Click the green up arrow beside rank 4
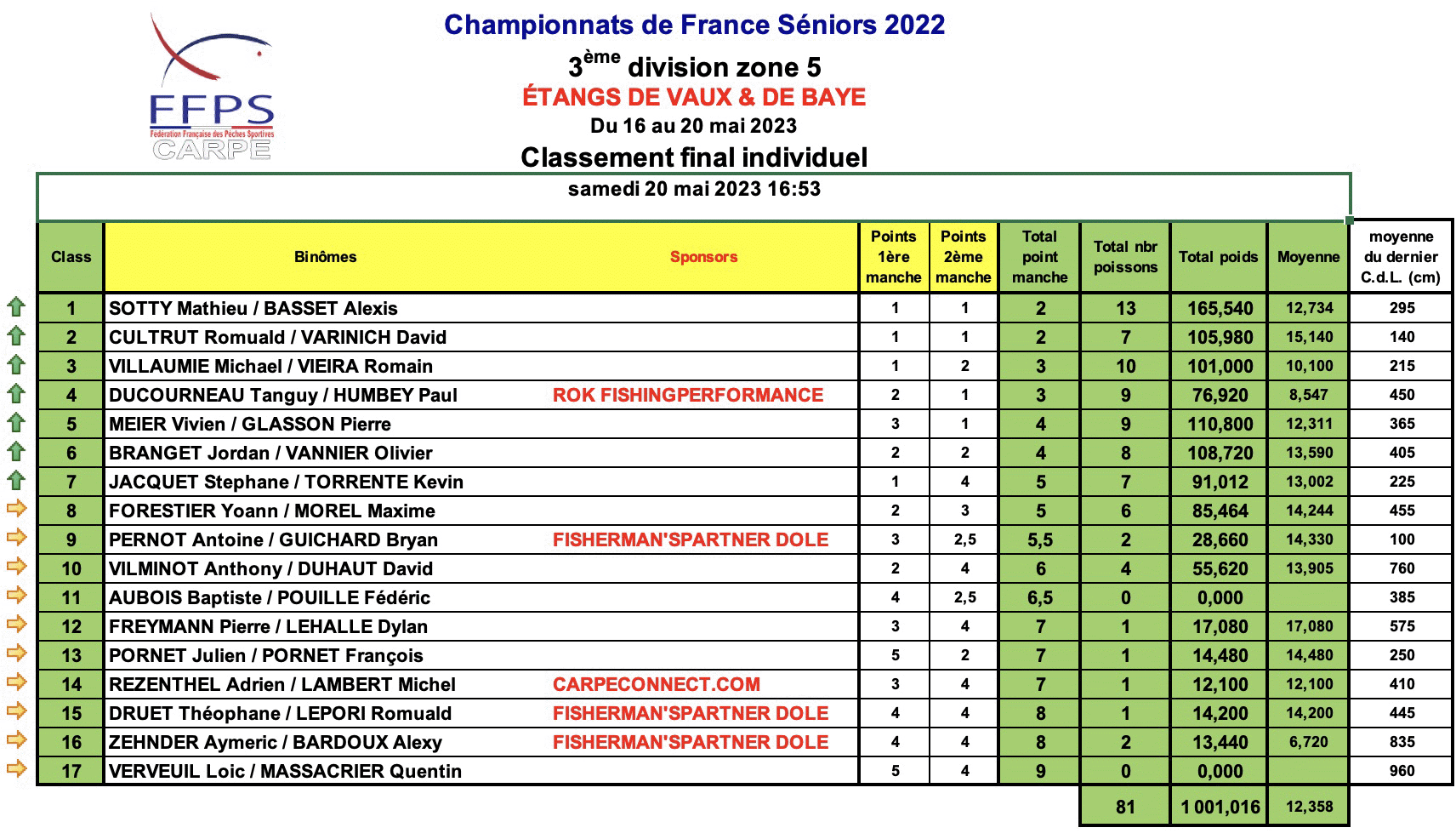The height and width of the screenshot is (839, 1456). (x=16, y=394)
